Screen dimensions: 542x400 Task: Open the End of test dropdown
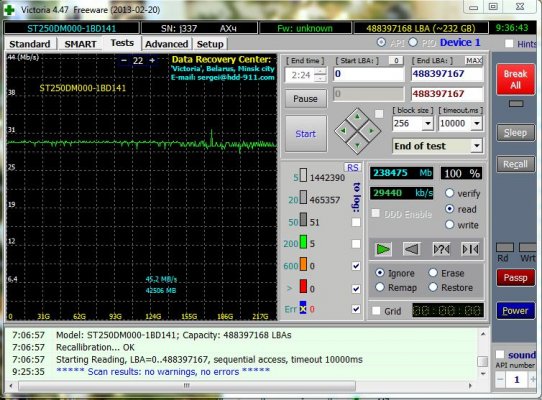477,146
